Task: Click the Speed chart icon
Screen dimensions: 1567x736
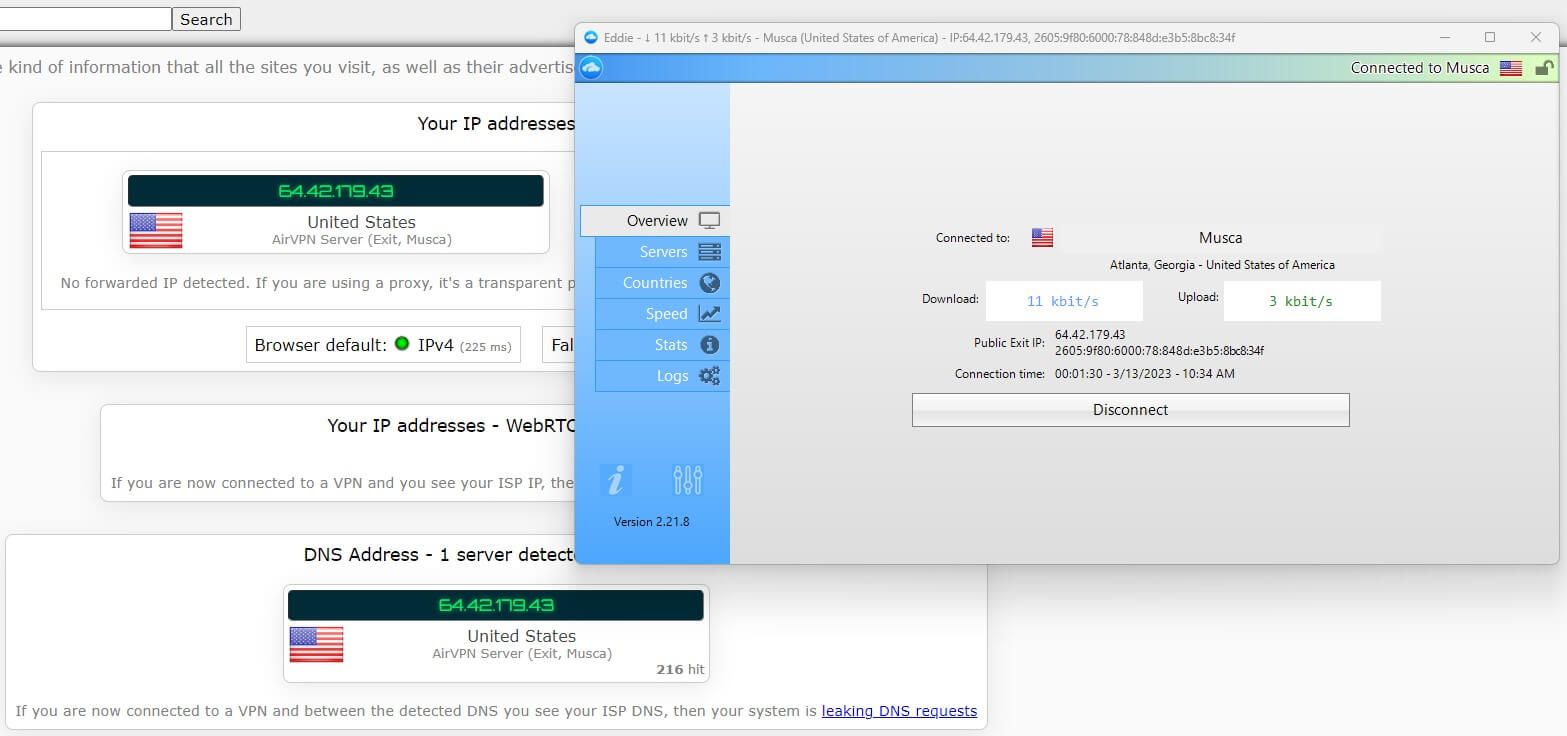Action: (x=709, y=314)
